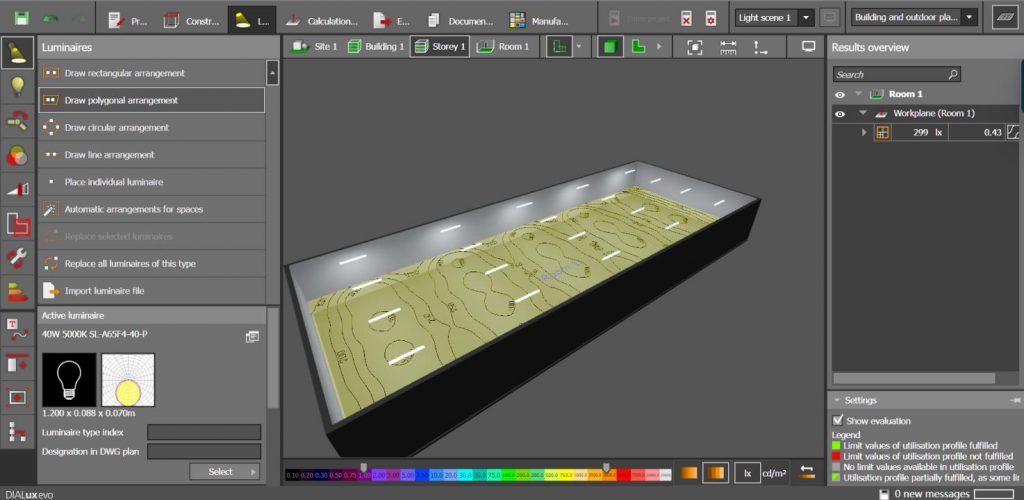Toggle visibility eye for Room 1
The height and width of the screenshot is (500, 1024).
pos(840,95)
